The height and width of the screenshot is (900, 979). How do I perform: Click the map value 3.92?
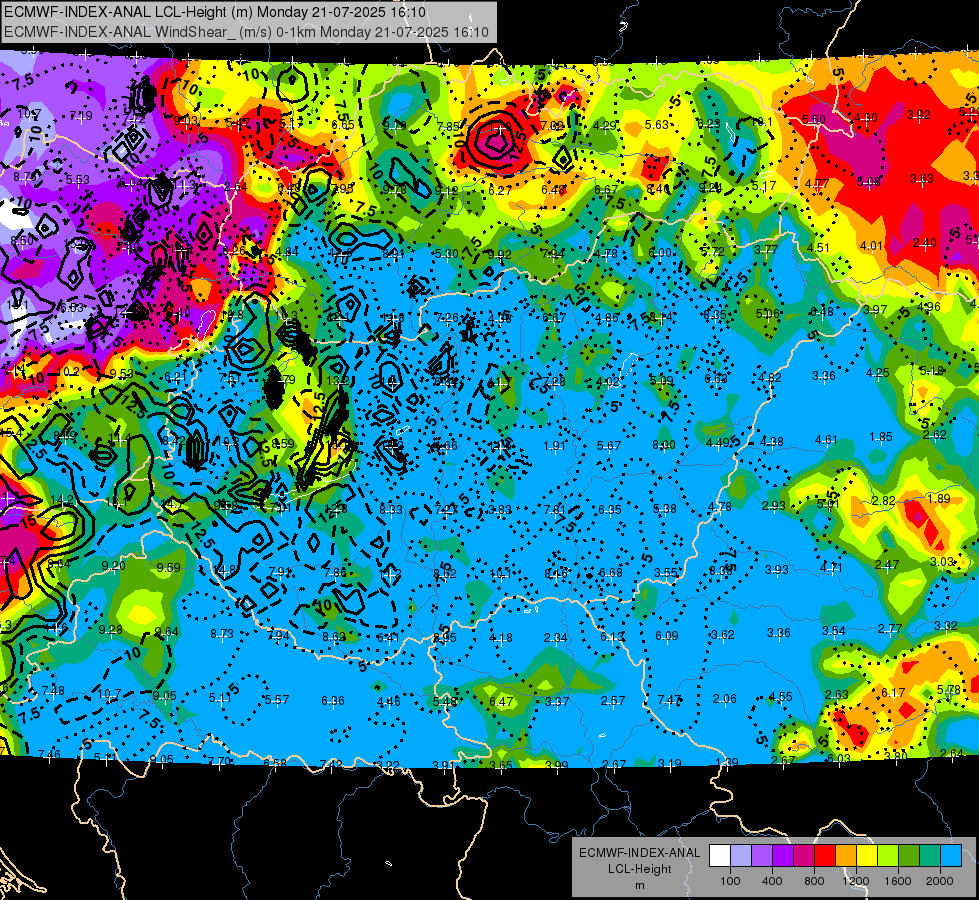click(919, 114)
